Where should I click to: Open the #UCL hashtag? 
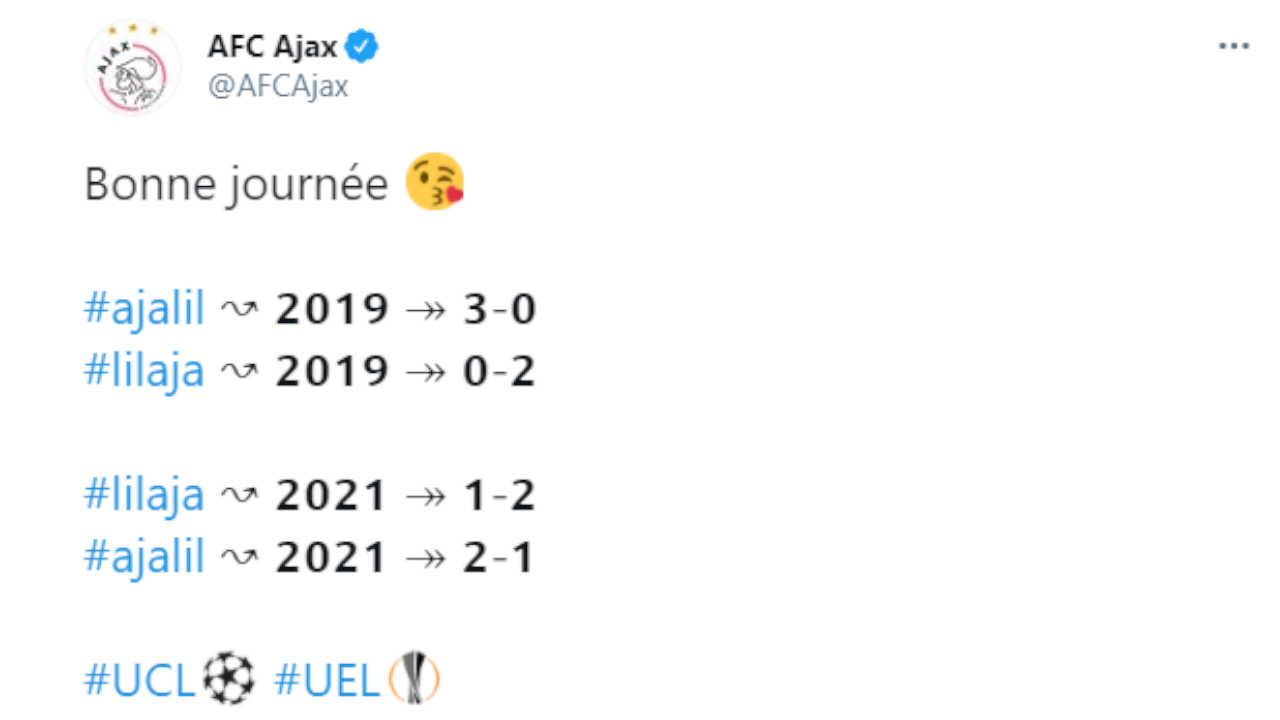[x=140, y=680]
